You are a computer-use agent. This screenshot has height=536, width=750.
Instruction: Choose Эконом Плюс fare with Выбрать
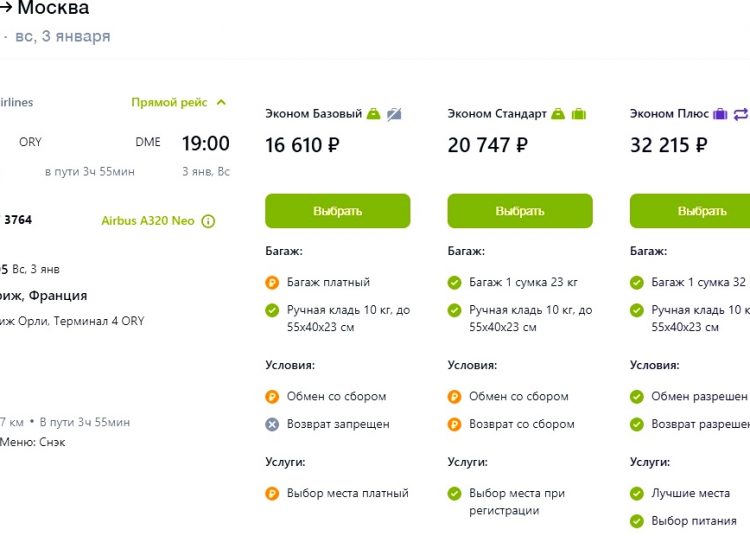pos(690,211)
